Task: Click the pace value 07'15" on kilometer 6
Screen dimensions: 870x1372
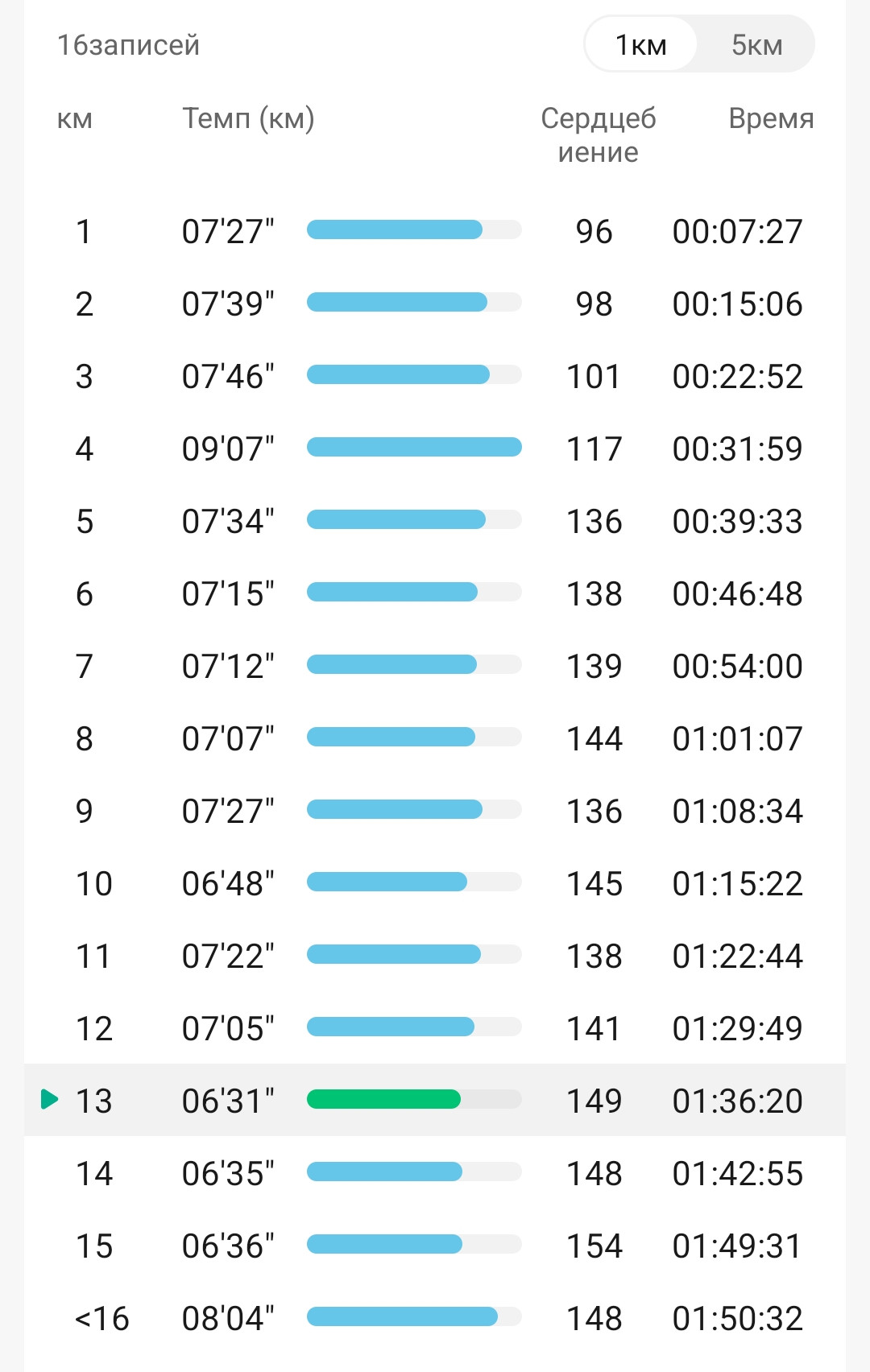Action: tap(228, 593)
